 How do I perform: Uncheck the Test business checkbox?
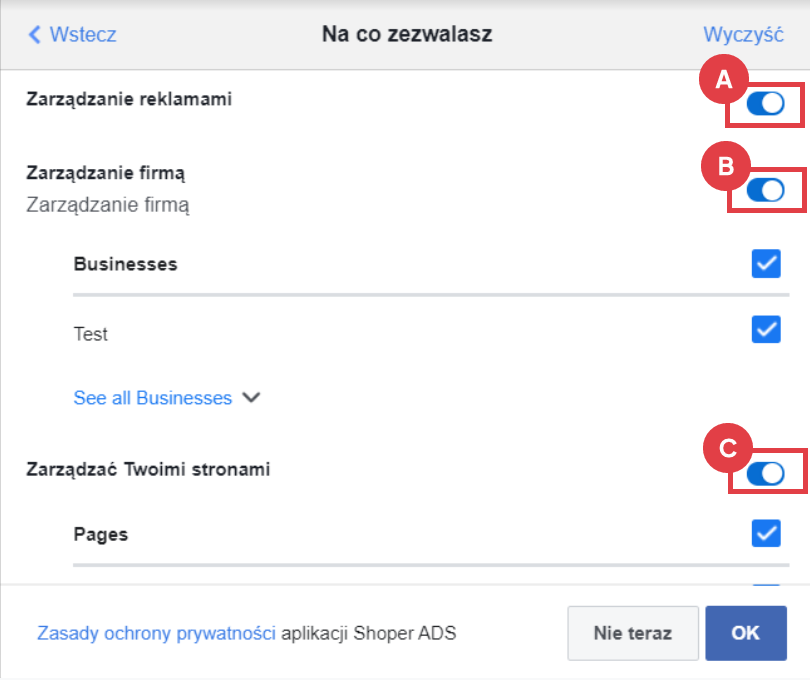pyautogui.click(x=766, y=329)
